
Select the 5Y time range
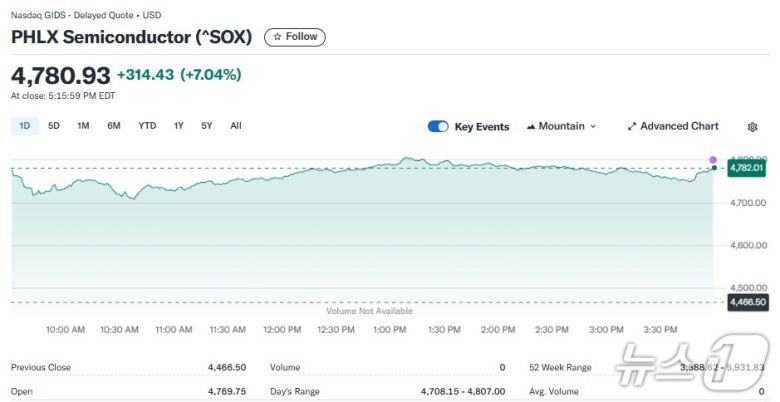[206, 126]
